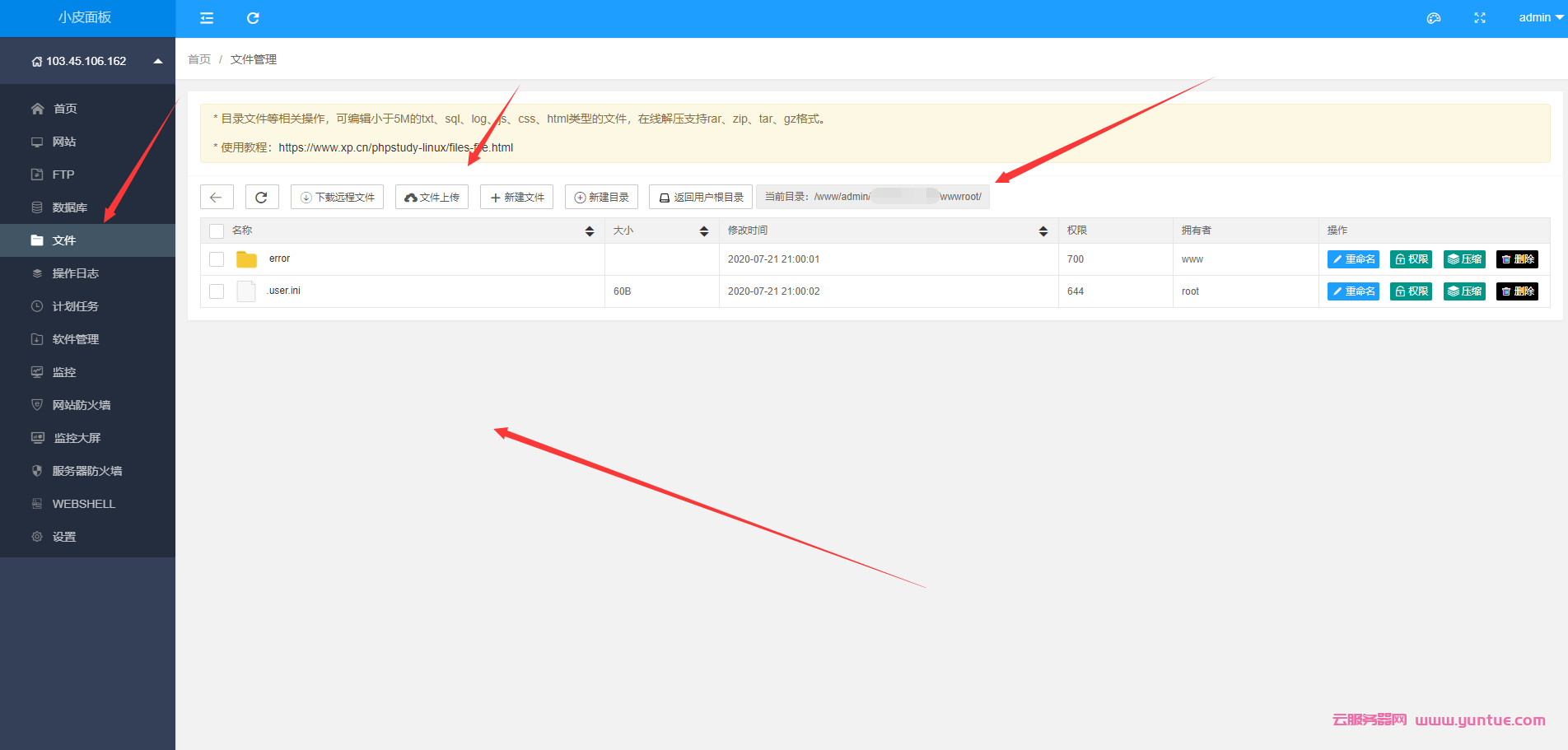Check the select-all checkbox in header
This screenshot has height=750, width=1568.
(x=217, y=231)
